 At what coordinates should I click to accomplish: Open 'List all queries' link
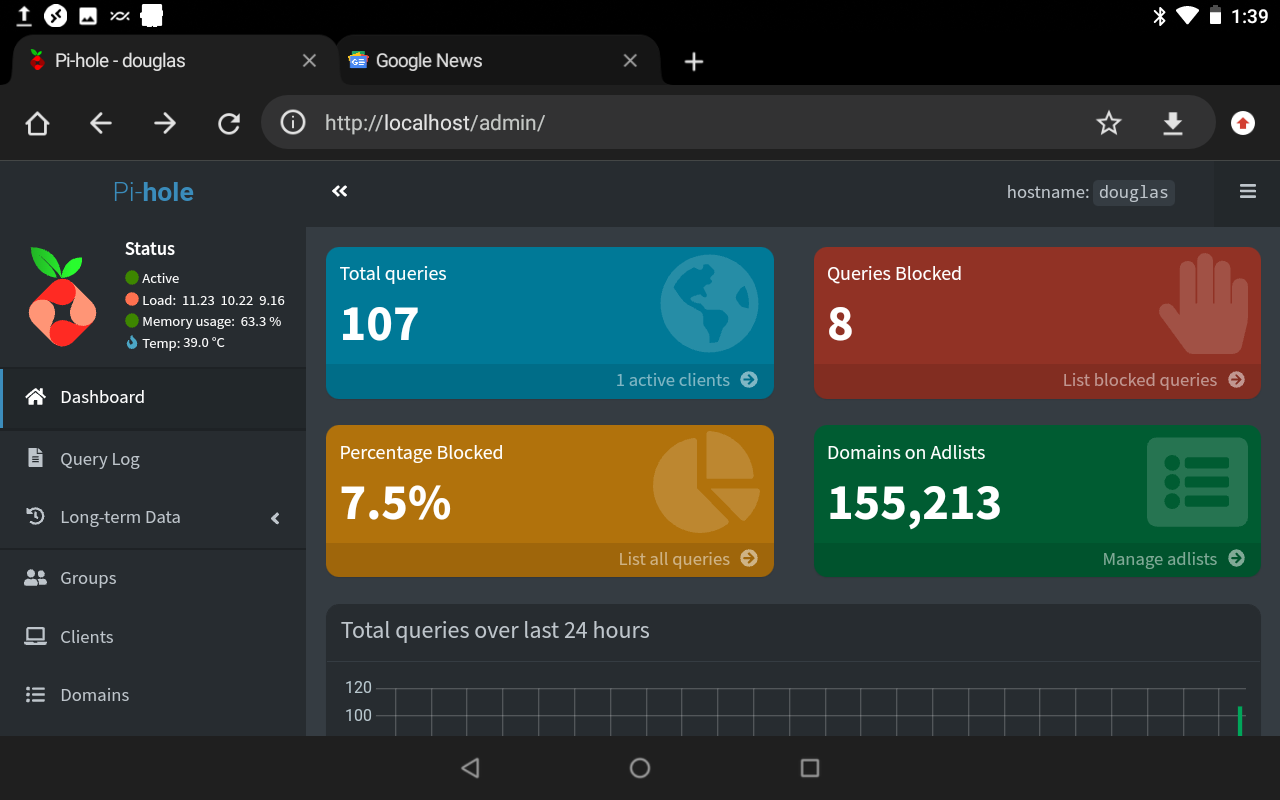[x=688, y=559]
